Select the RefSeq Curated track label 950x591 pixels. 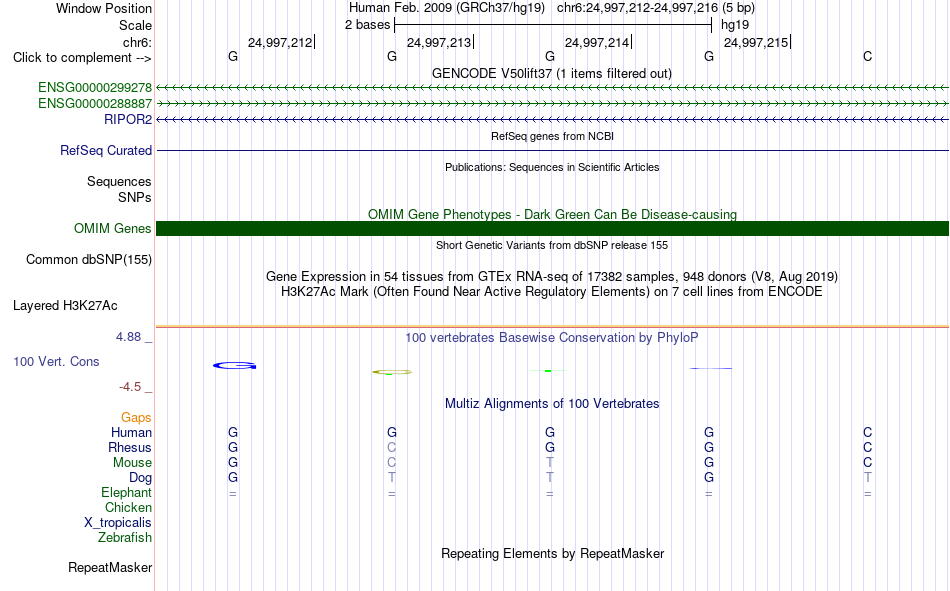coord(106,150)
